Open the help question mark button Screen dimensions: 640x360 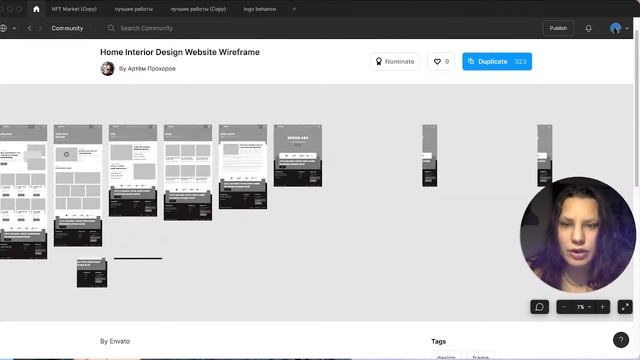[621, 340]
